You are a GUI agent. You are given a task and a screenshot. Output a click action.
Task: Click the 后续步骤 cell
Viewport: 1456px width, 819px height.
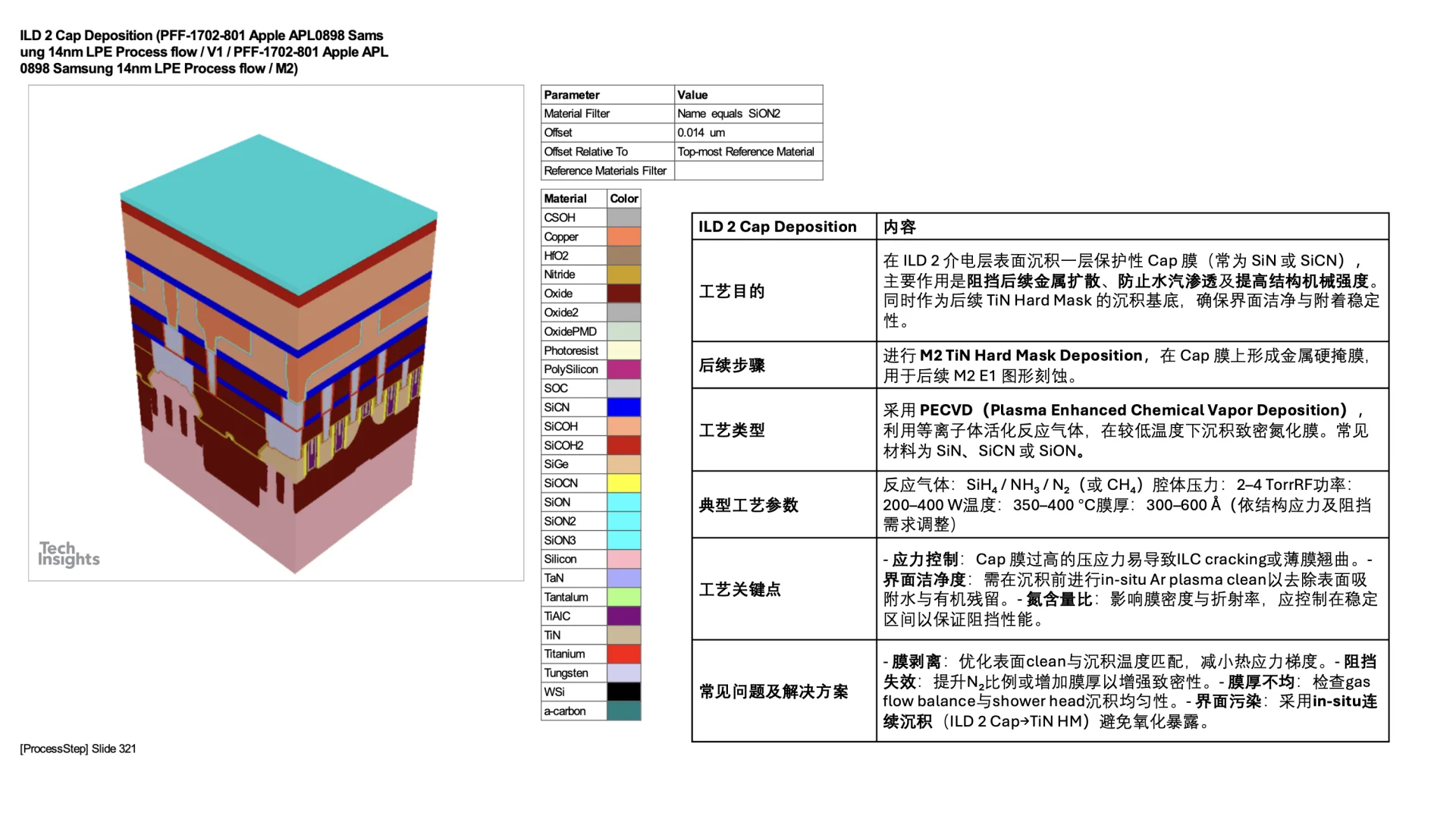pos(733,365)
